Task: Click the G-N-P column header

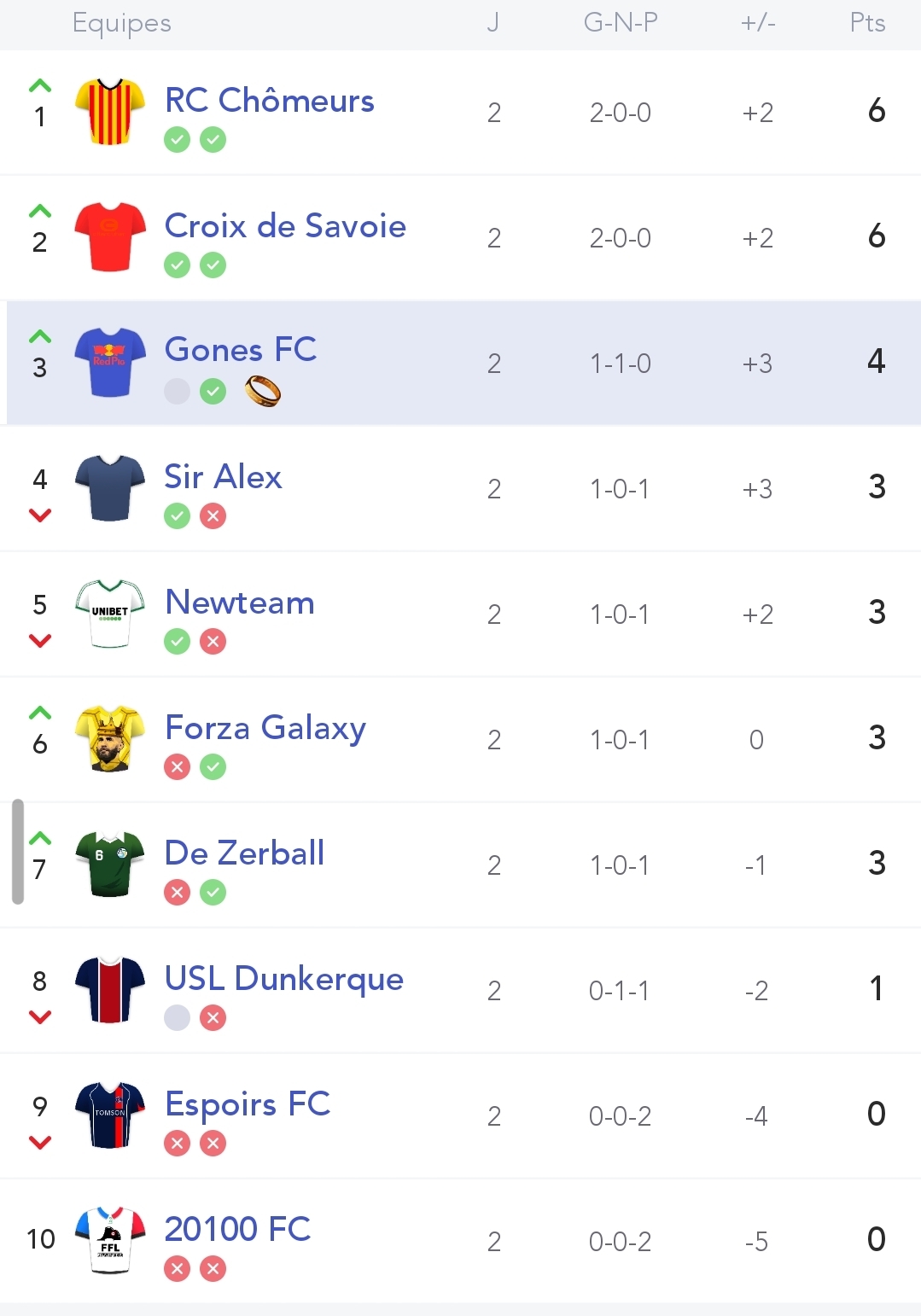Action: [x=621, y=23]
